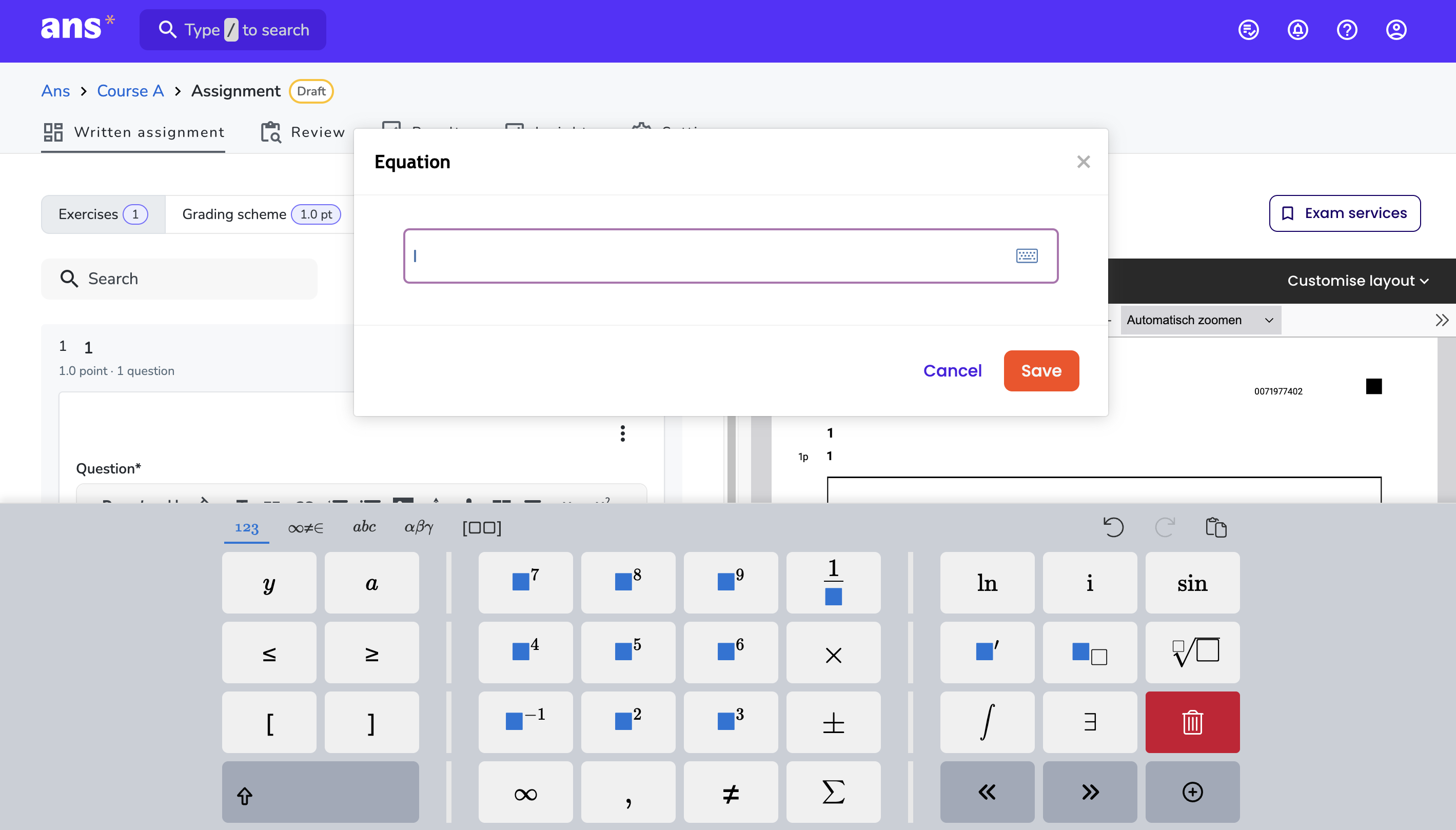Screen dimensions: 1456x830
Task: Insert the reciprocal fraction key
Action: tap(834, 583)
